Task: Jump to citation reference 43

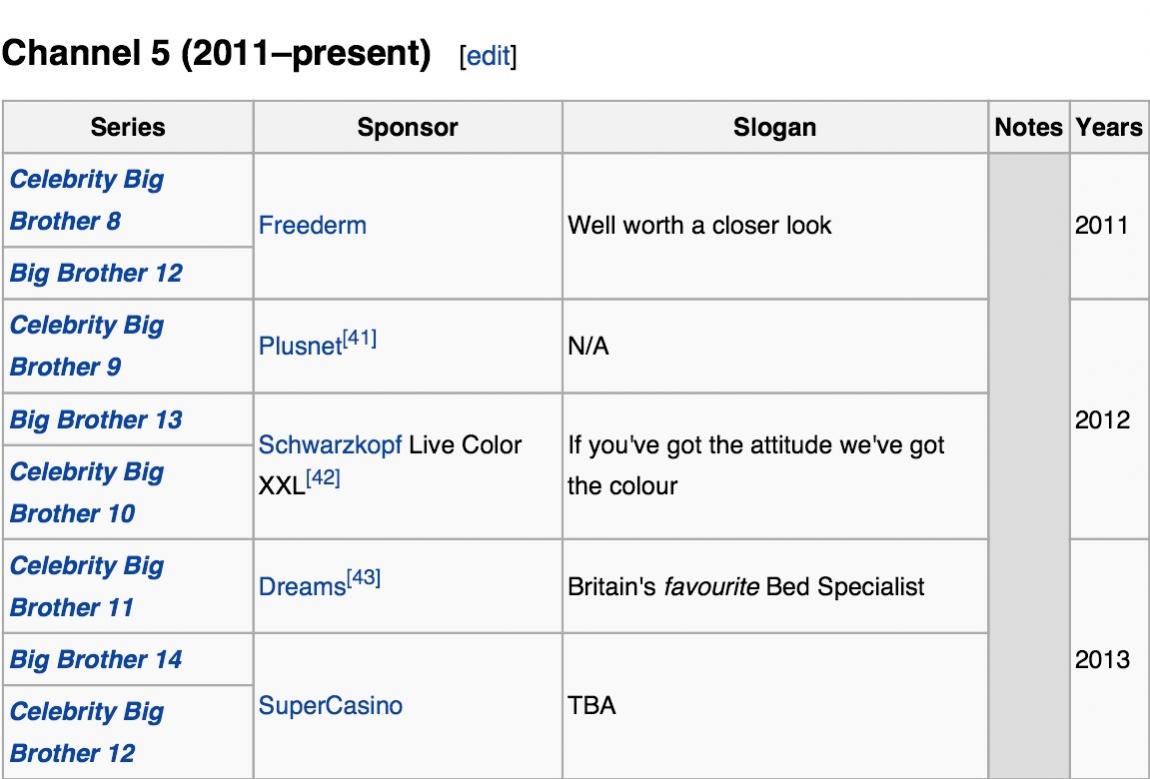Action: [362, 580]
